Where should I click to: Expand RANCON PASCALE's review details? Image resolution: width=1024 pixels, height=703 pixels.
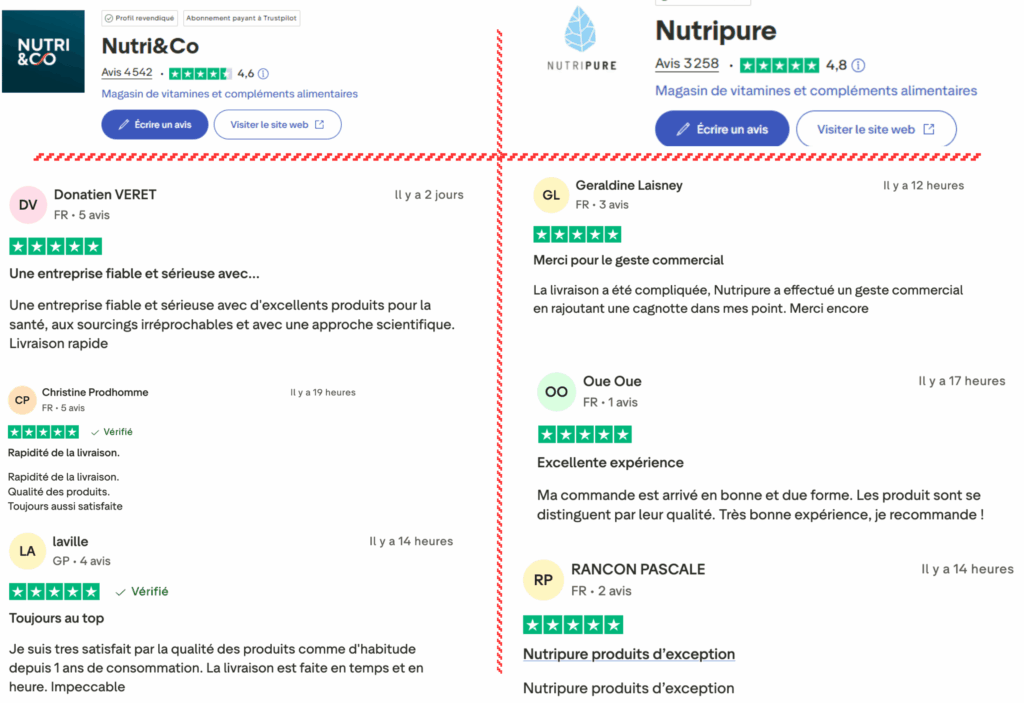tap(636, 567)
